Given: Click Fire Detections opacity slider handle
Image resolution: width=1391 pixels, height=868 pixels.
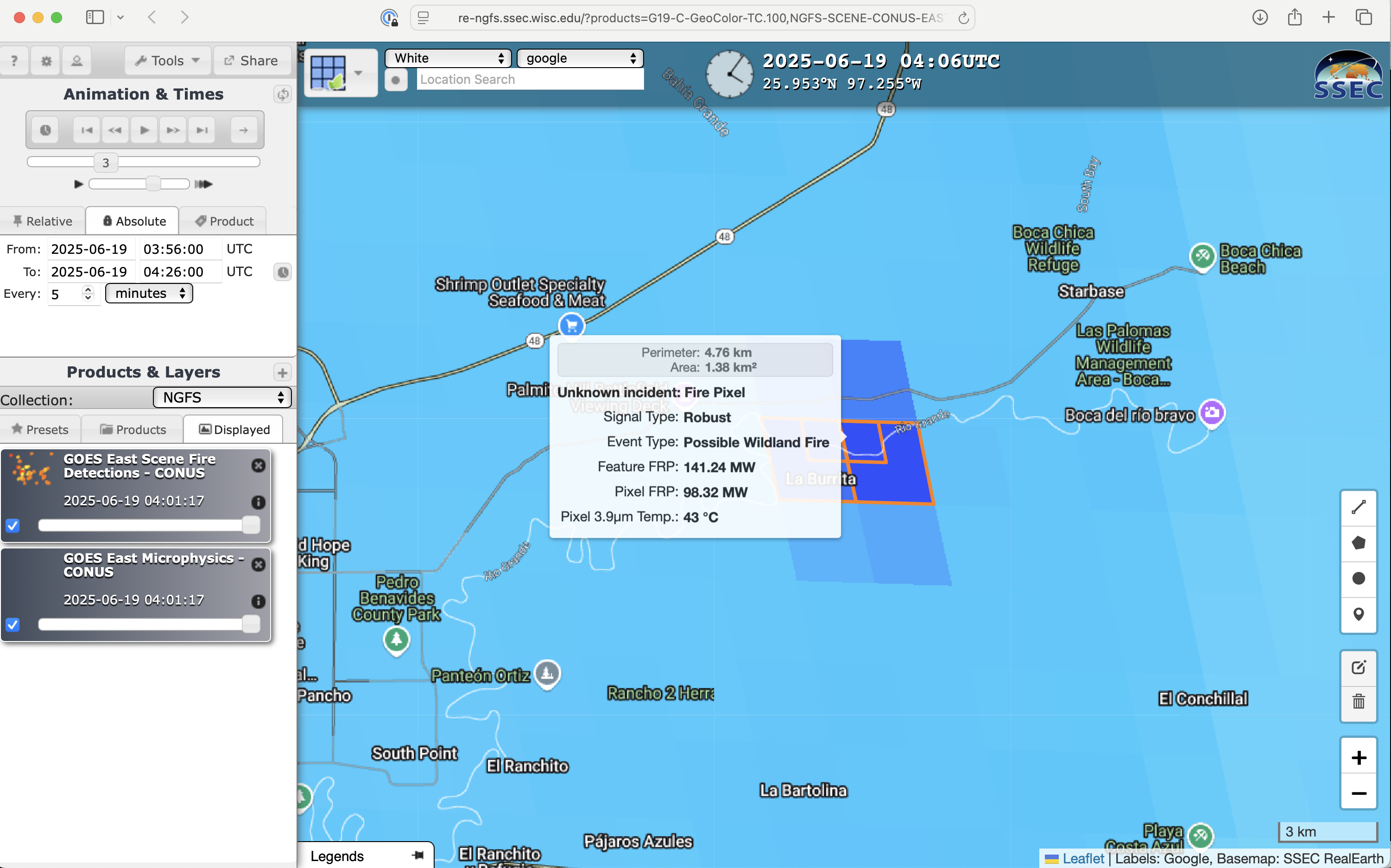Looking at the screenshot, I should click(251, 525).
